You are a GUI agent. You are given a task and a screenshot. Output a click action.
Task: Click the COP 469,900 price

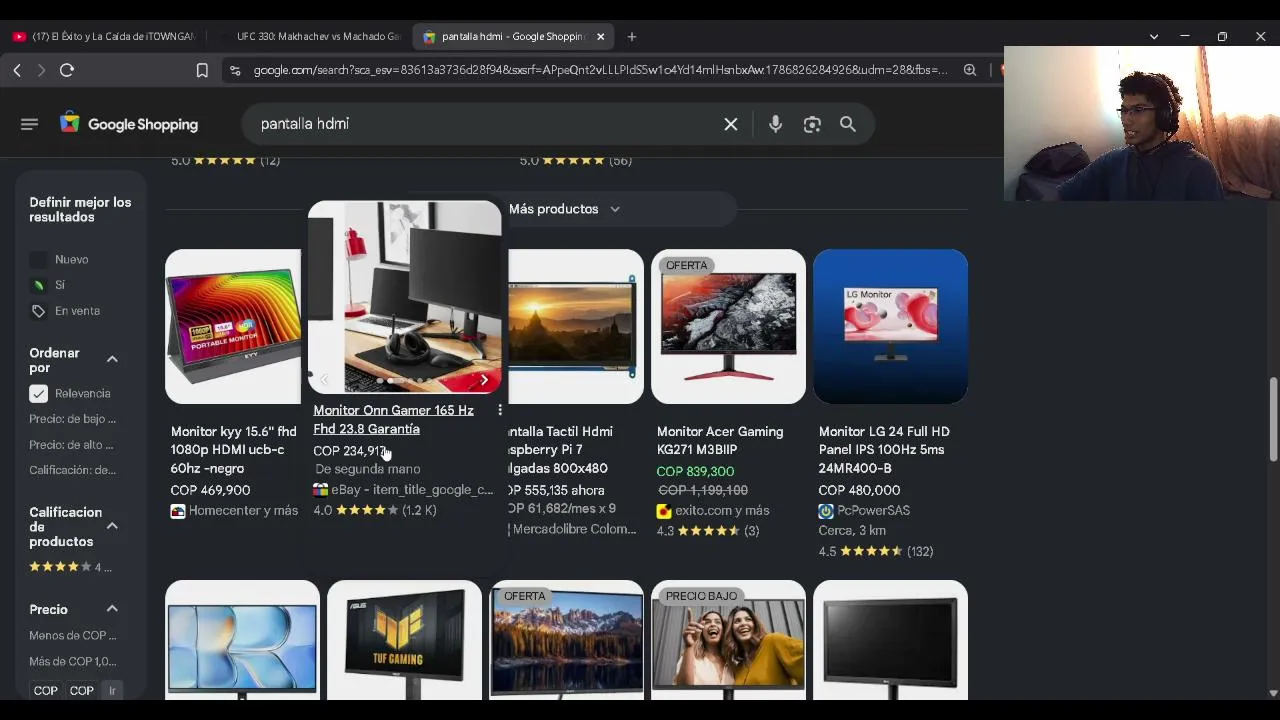click(x=210, y=491)
